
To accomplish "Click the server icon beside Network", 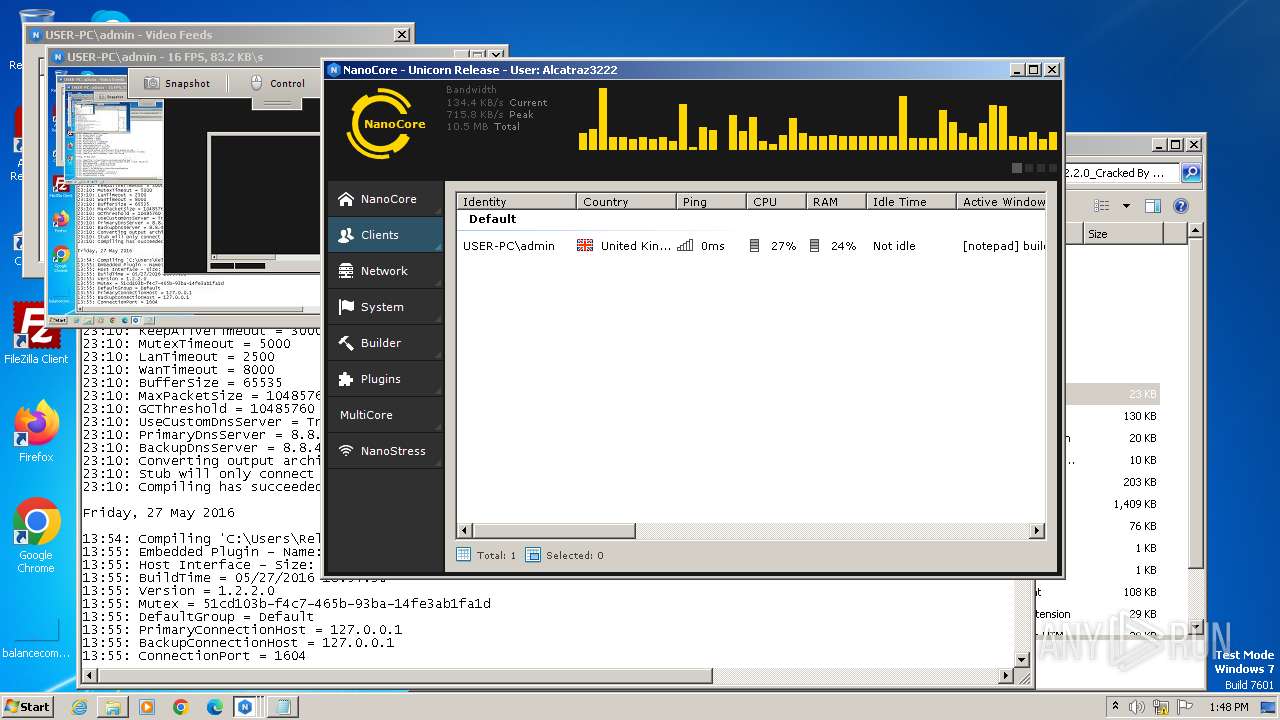I will coord(346,271).
